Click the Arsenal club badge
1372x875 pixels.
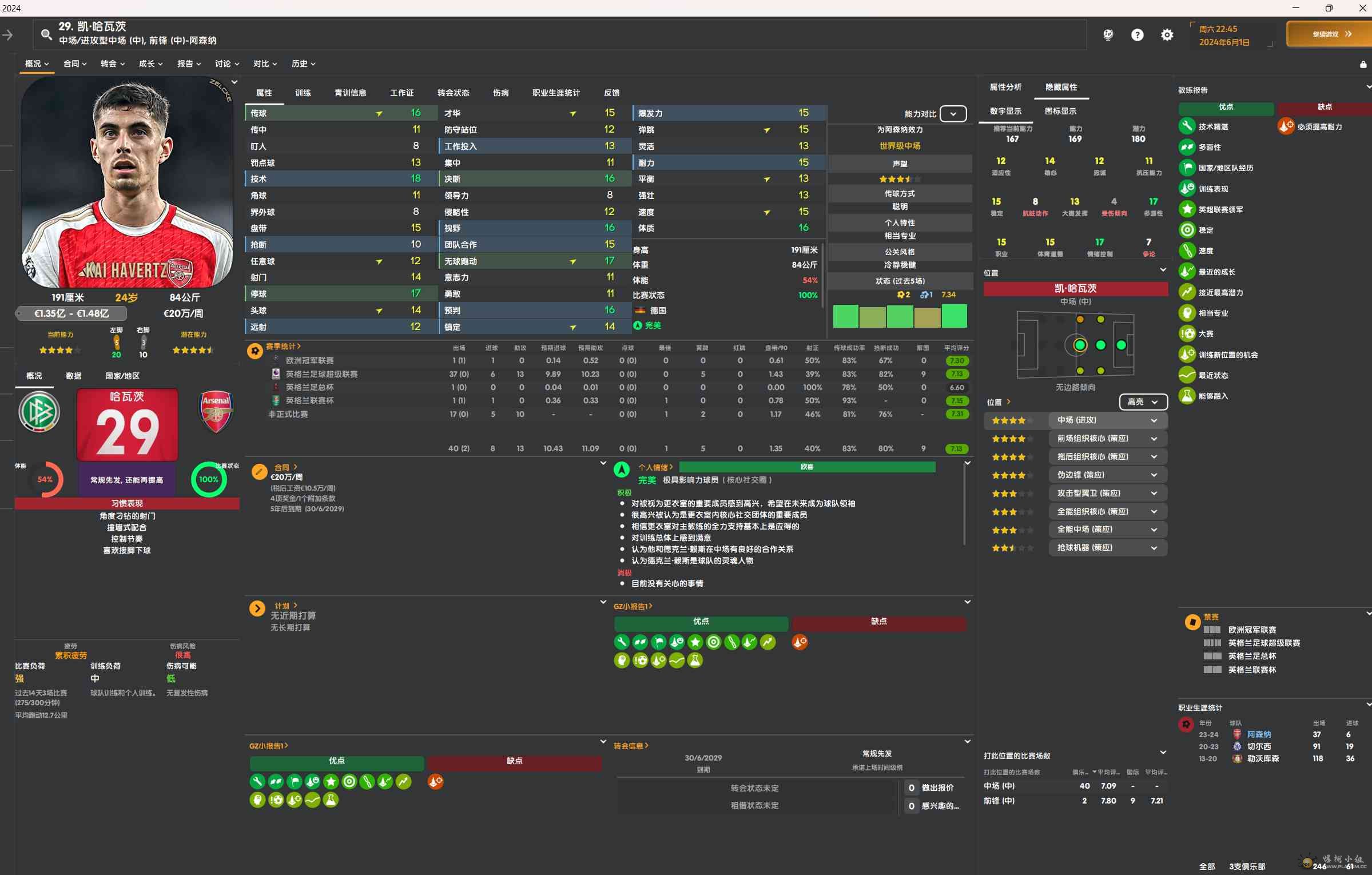click(x=215, y=412)
